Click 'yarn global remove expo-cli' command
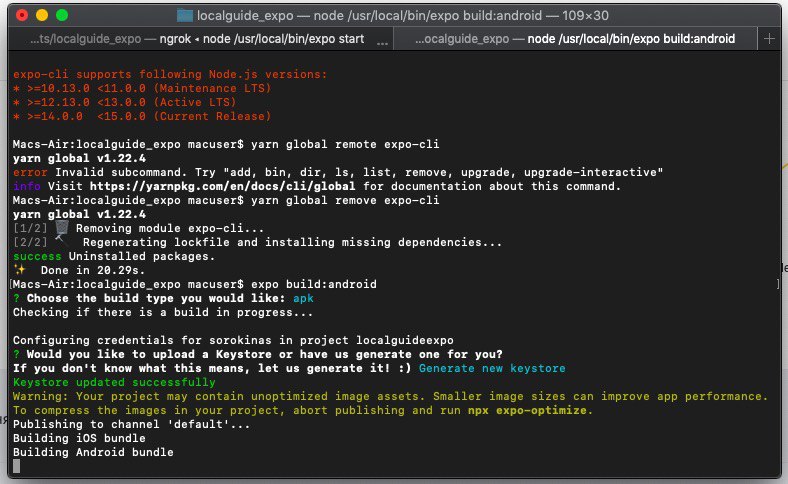Screen dimensions: 788x484 point(345,201)
